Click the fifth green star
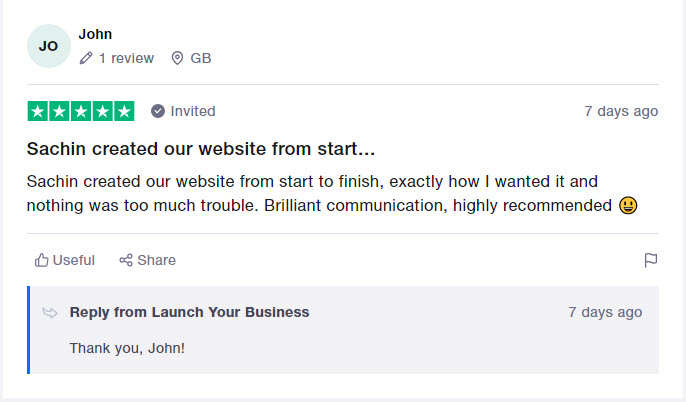This screenshot has height=402, width=686. click(124, 111)
